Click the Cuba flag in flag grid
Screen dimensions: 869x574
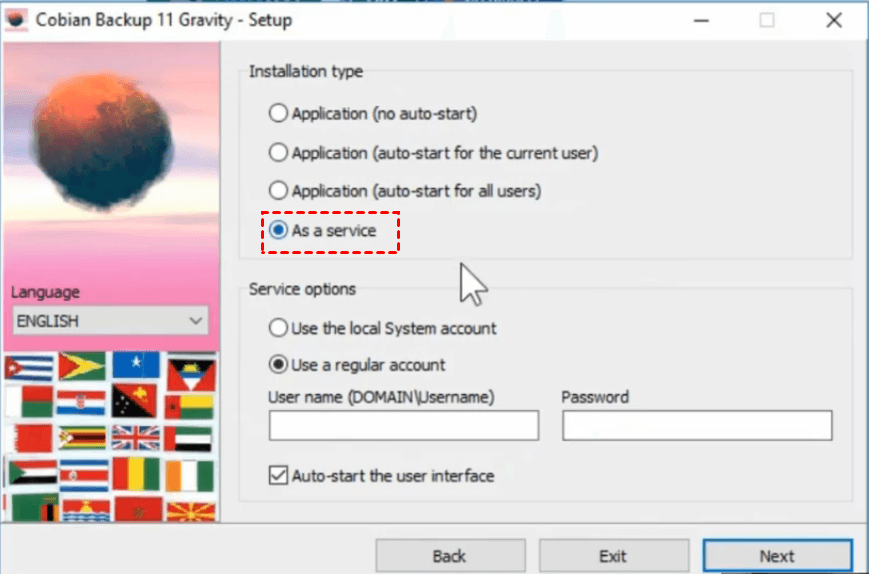(29, 367)
